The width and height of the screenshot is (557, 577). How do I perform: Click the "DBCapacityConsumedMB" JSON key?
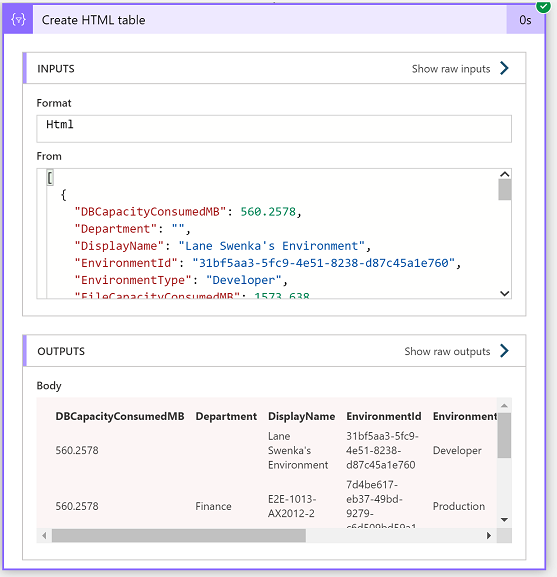click(x=150, y=212)
